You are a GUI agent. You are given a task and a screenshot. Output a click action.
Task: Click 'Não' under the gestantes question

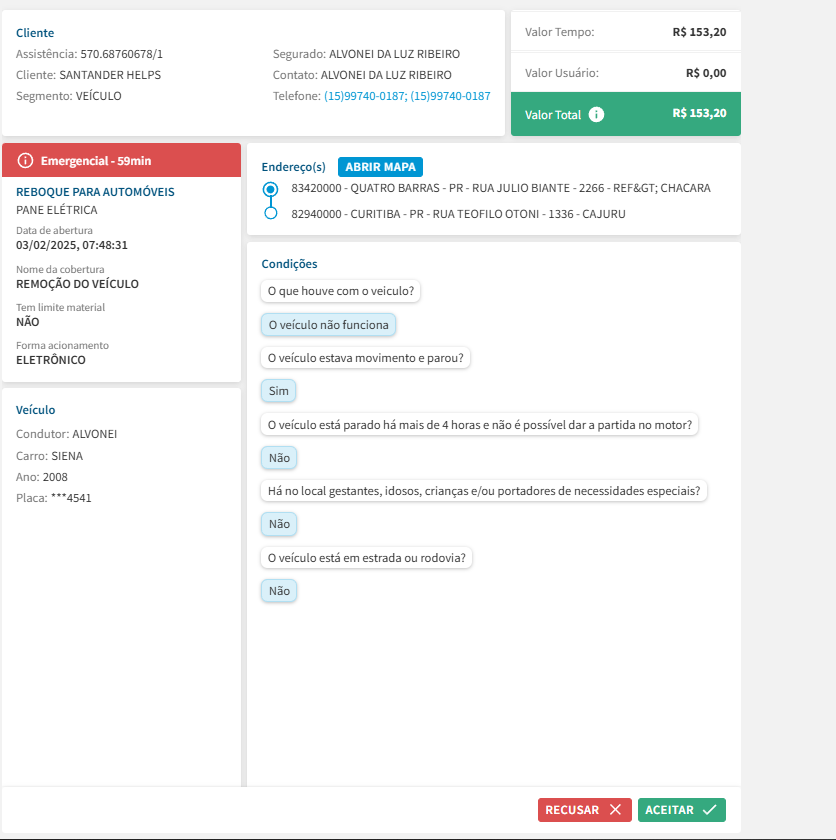coord(279,523)
